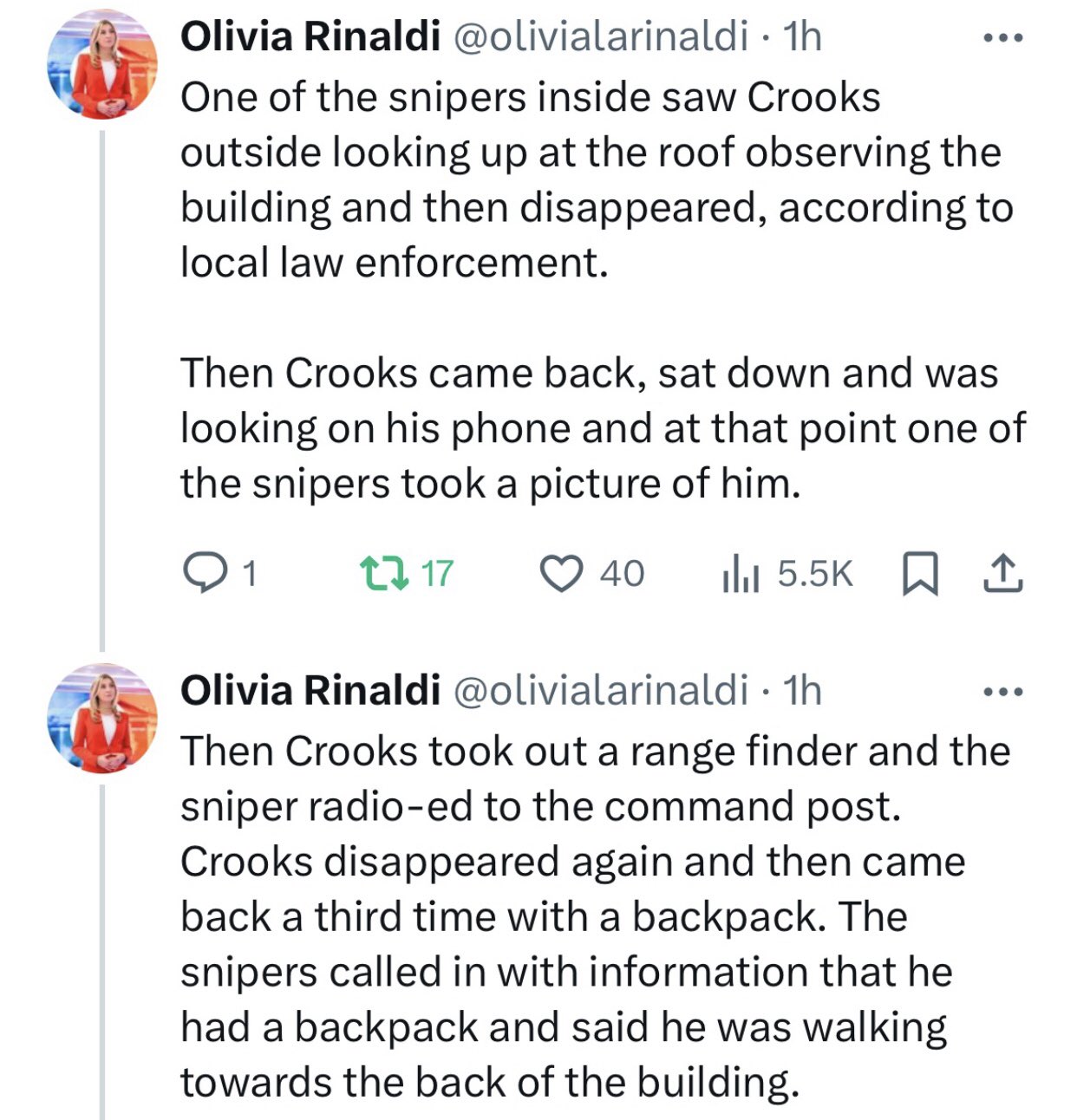Click the 1h timestamp on first tweet

[x=802, y=36]
